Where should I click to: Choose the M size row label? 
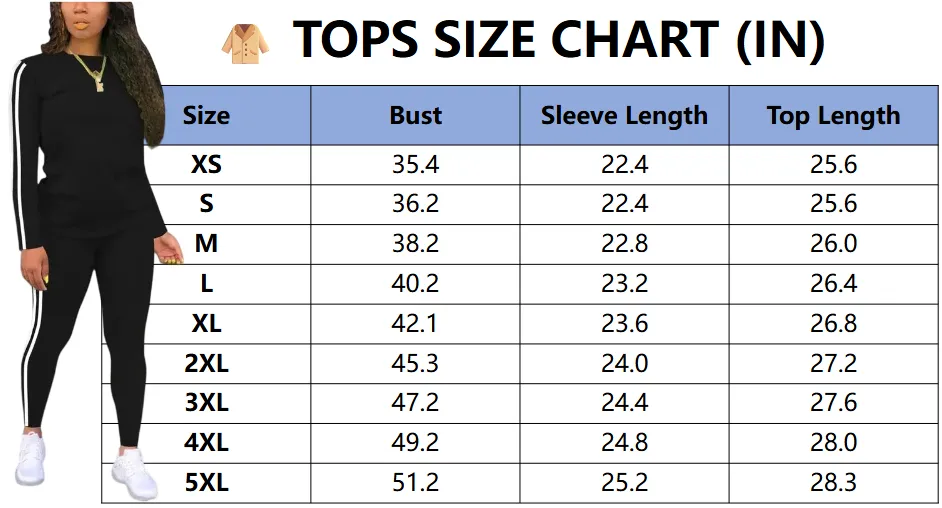pyautogui.click(x=206, y=244)
